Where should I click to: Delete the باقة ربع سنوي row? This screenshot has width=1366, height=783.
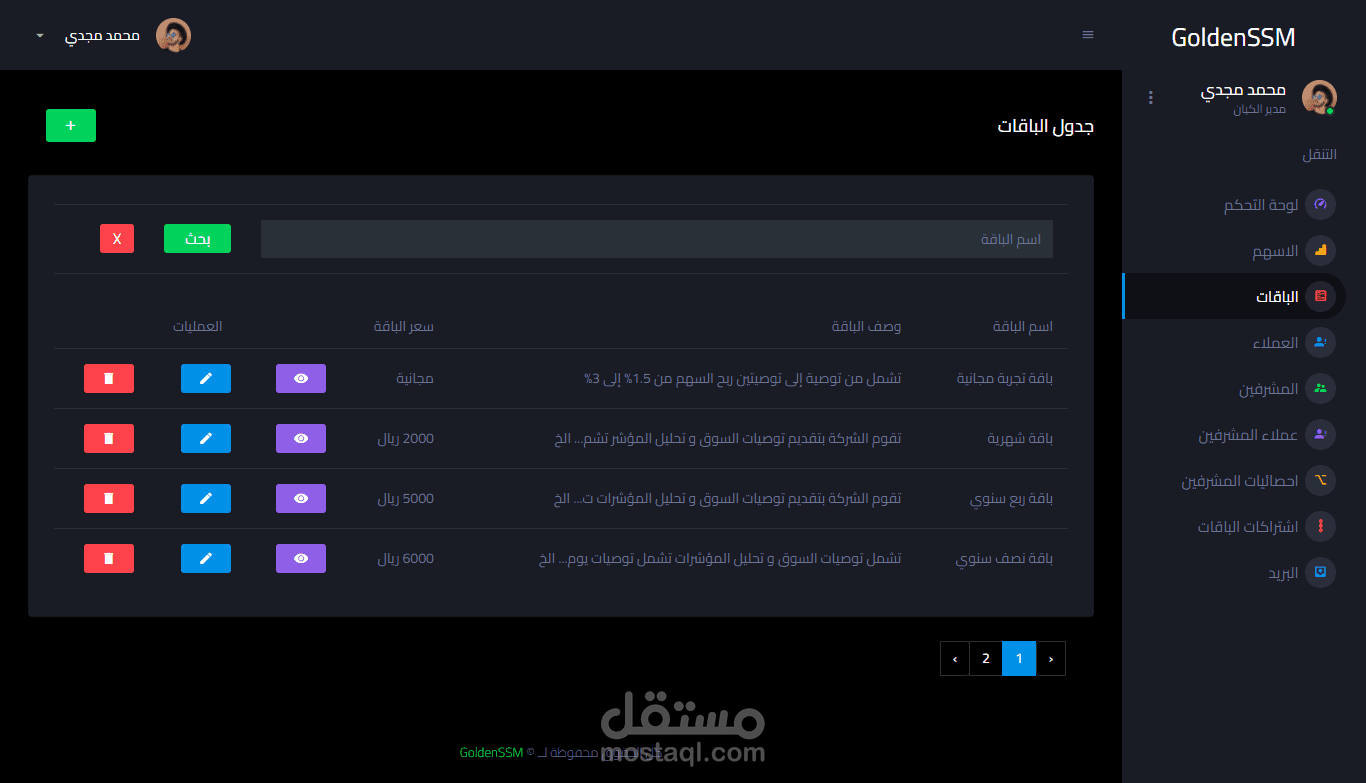click(109, 499)
